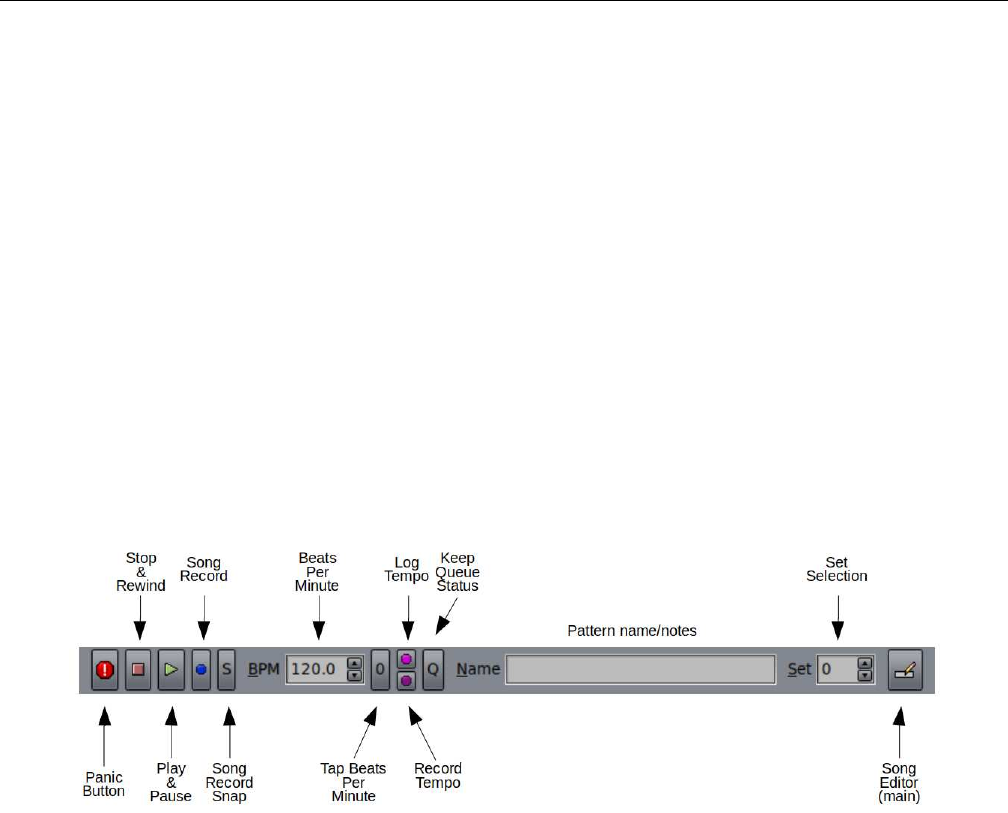
Task: Click the pattern Name text field
Action: (640, 670)
